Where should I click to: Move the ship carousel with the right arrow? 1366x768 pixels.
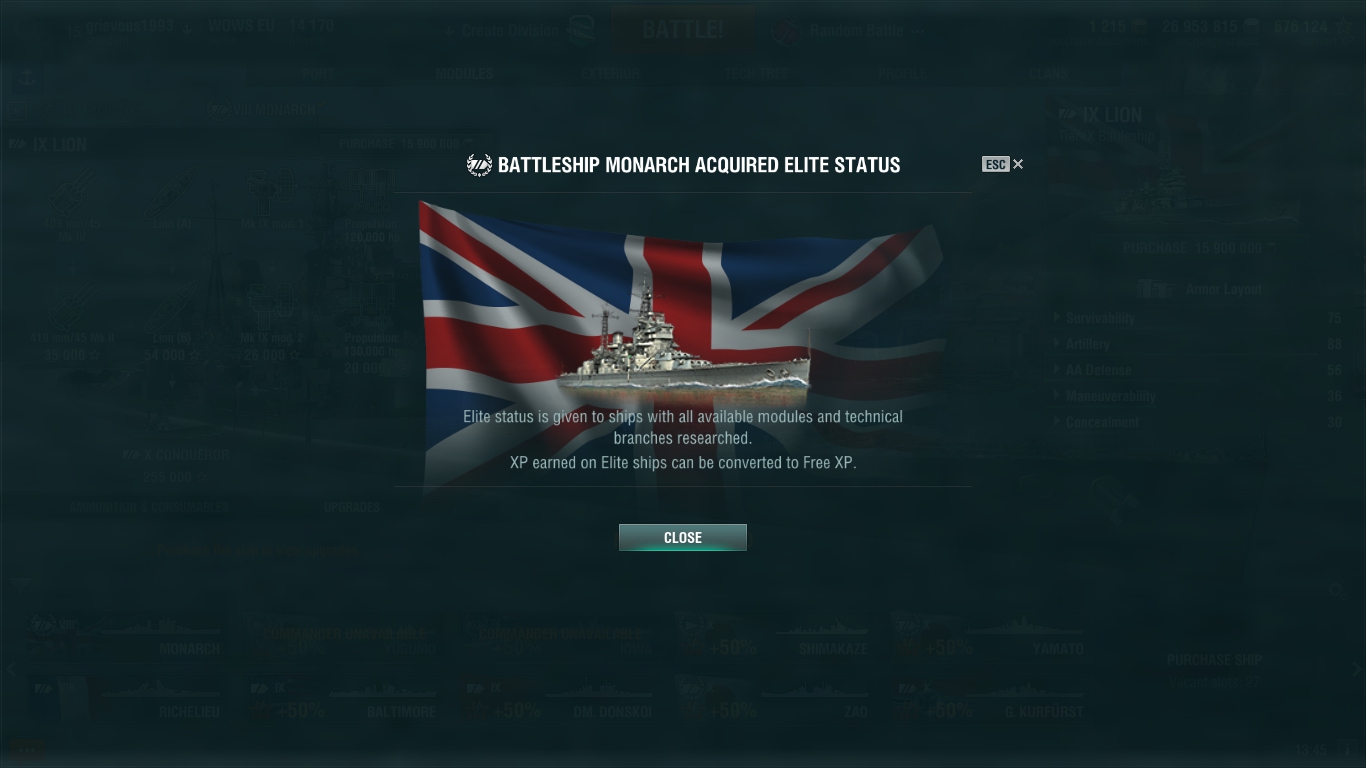click(1356, 669)
